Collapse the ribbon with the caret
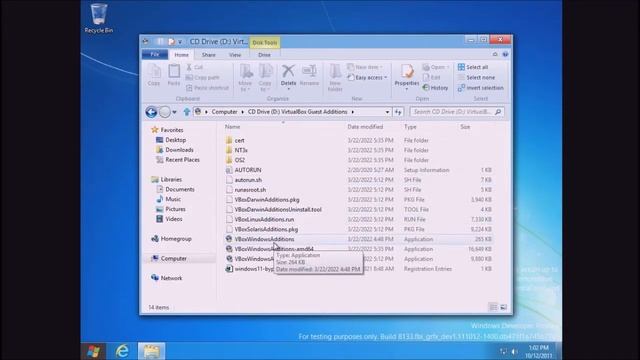 click(495, 54)
